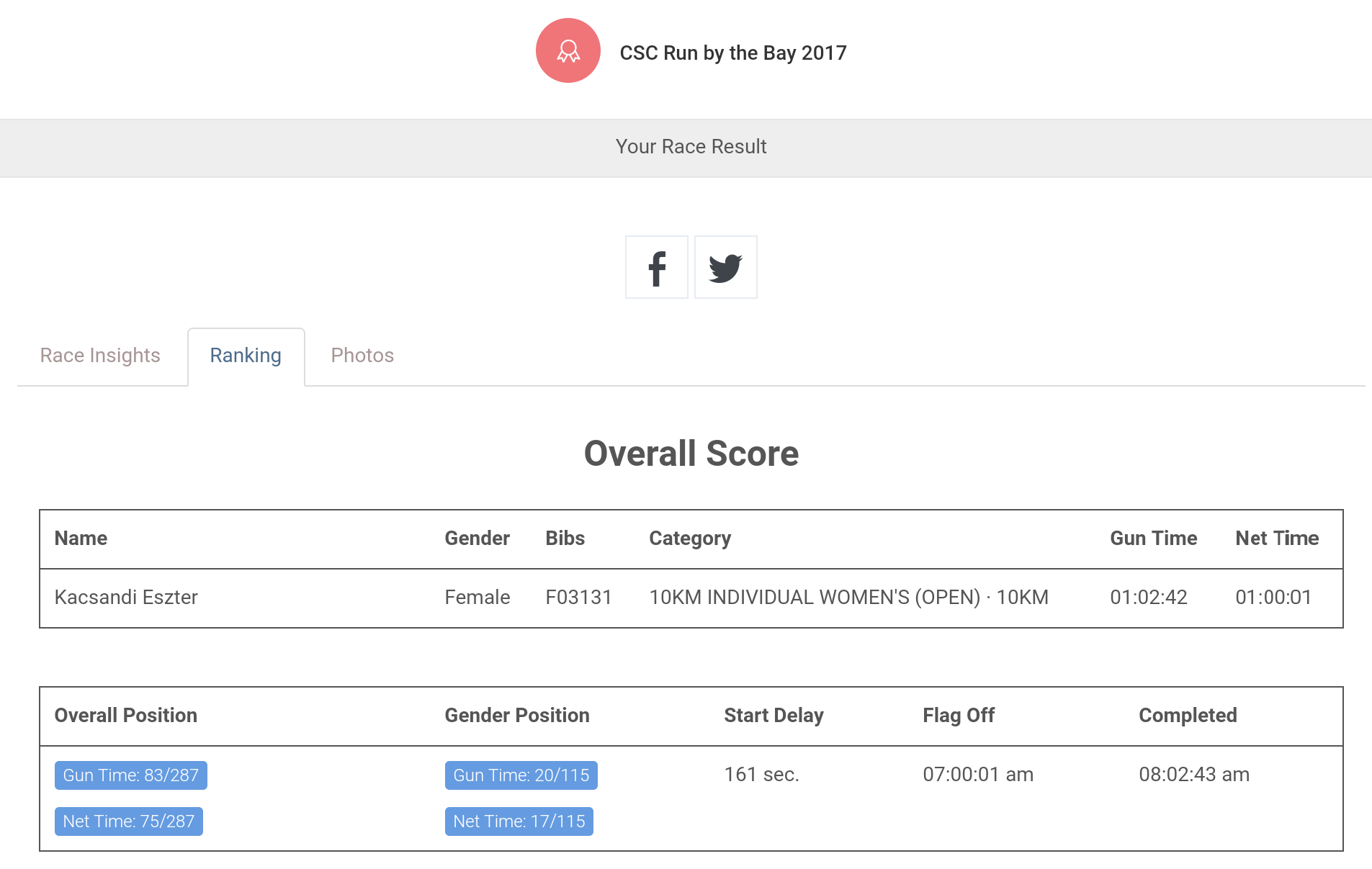Image resolution: width=1372 pixels, height=869 pixels.
Task: Switch to the Photos tab
Action: coord(362,356)
